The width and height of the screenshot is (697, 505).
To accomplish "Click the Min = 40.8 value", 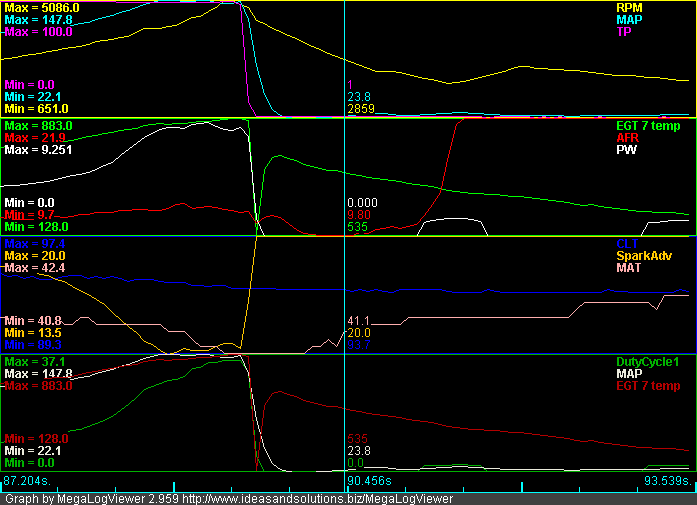I will coord(33,321).
